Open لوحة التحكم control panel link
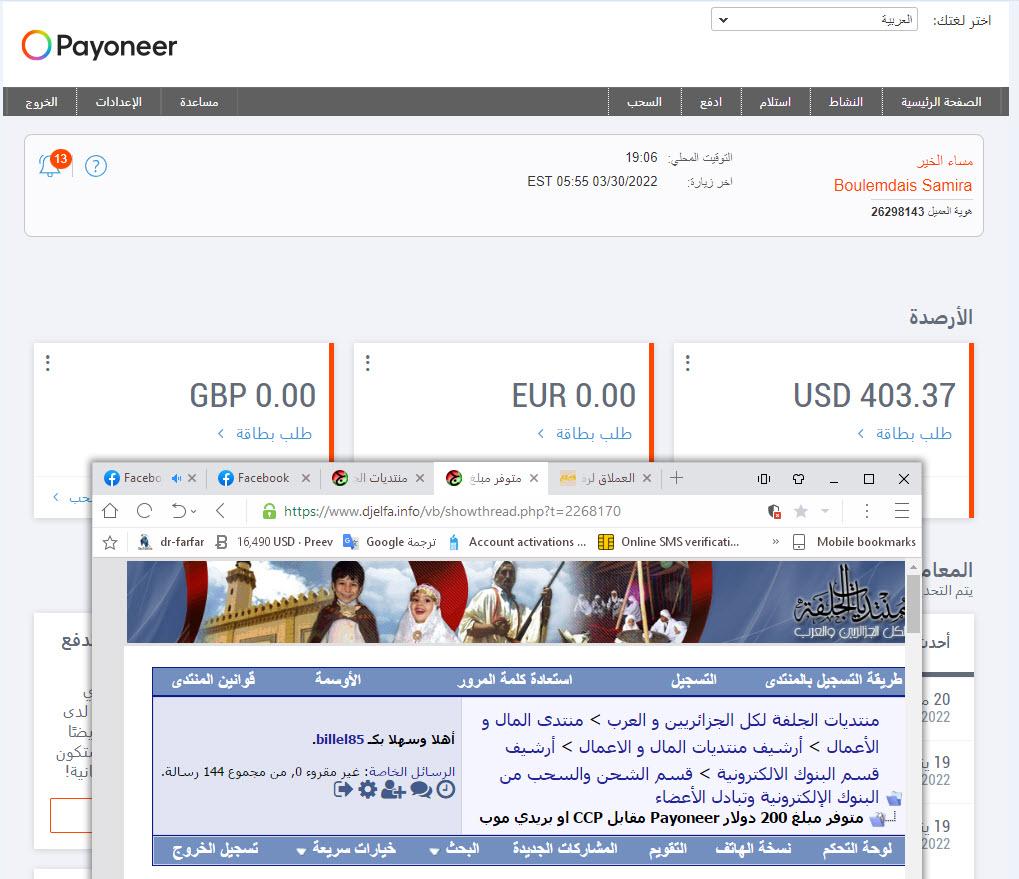This screenshot has height=879, width=1019. point(857,849)
